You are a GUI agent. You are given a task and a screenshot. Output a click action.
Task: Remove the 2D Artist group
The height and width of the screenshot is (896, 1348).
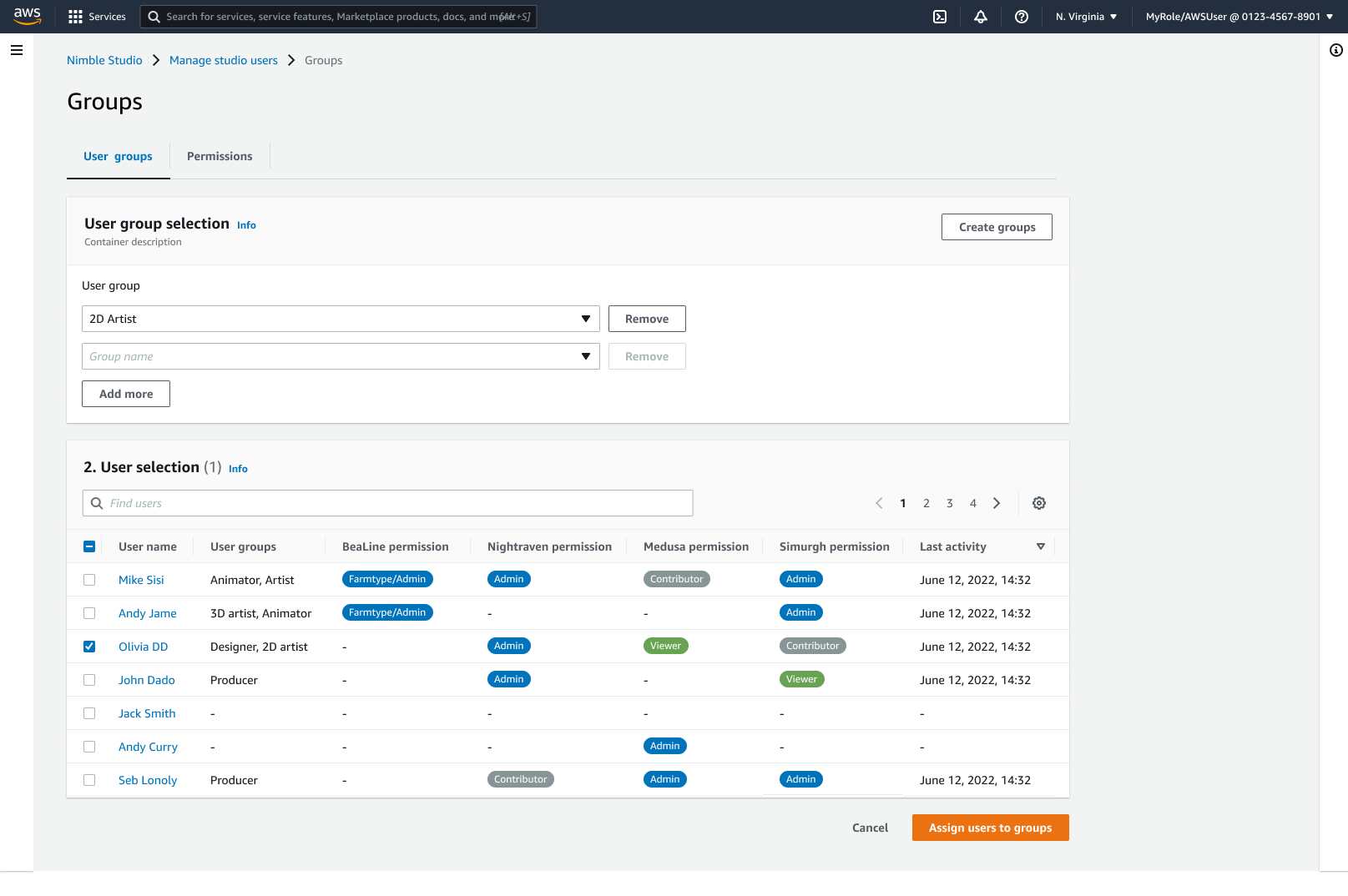point(647,319)
